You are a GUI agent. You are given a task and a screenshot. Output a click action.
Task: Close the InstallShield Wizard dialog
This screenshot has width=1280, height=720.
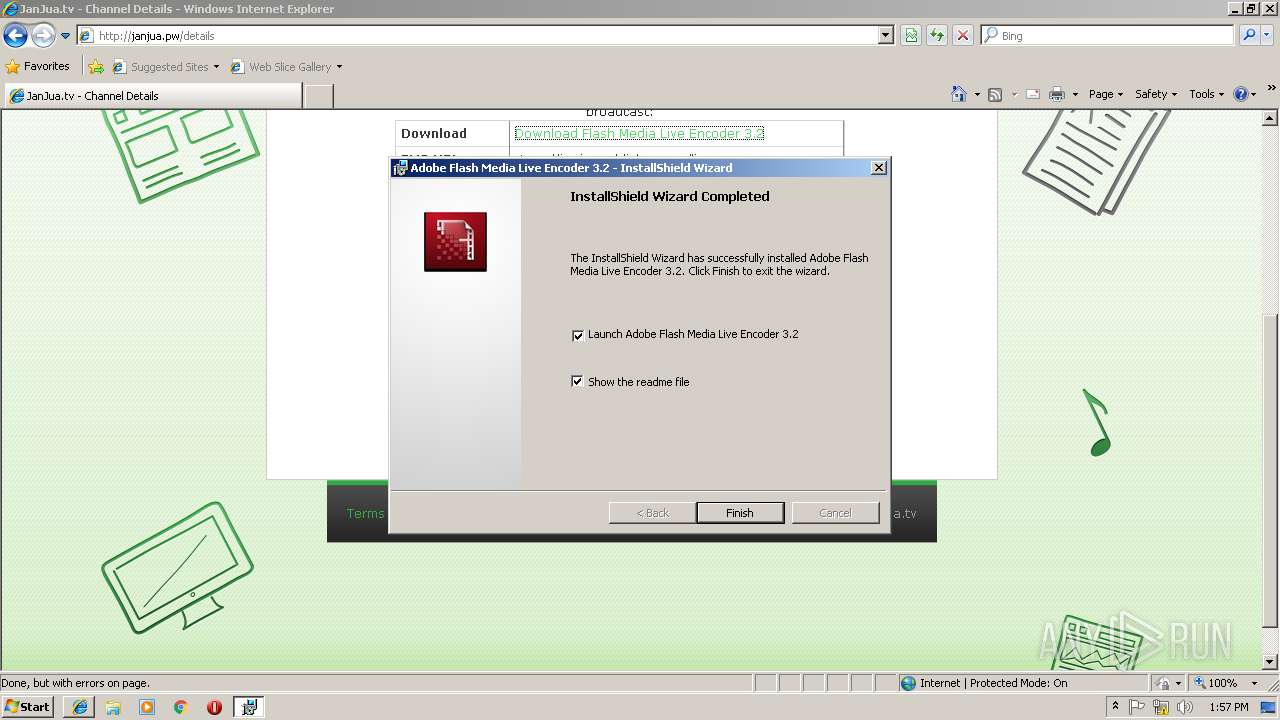tap(878, 168)
